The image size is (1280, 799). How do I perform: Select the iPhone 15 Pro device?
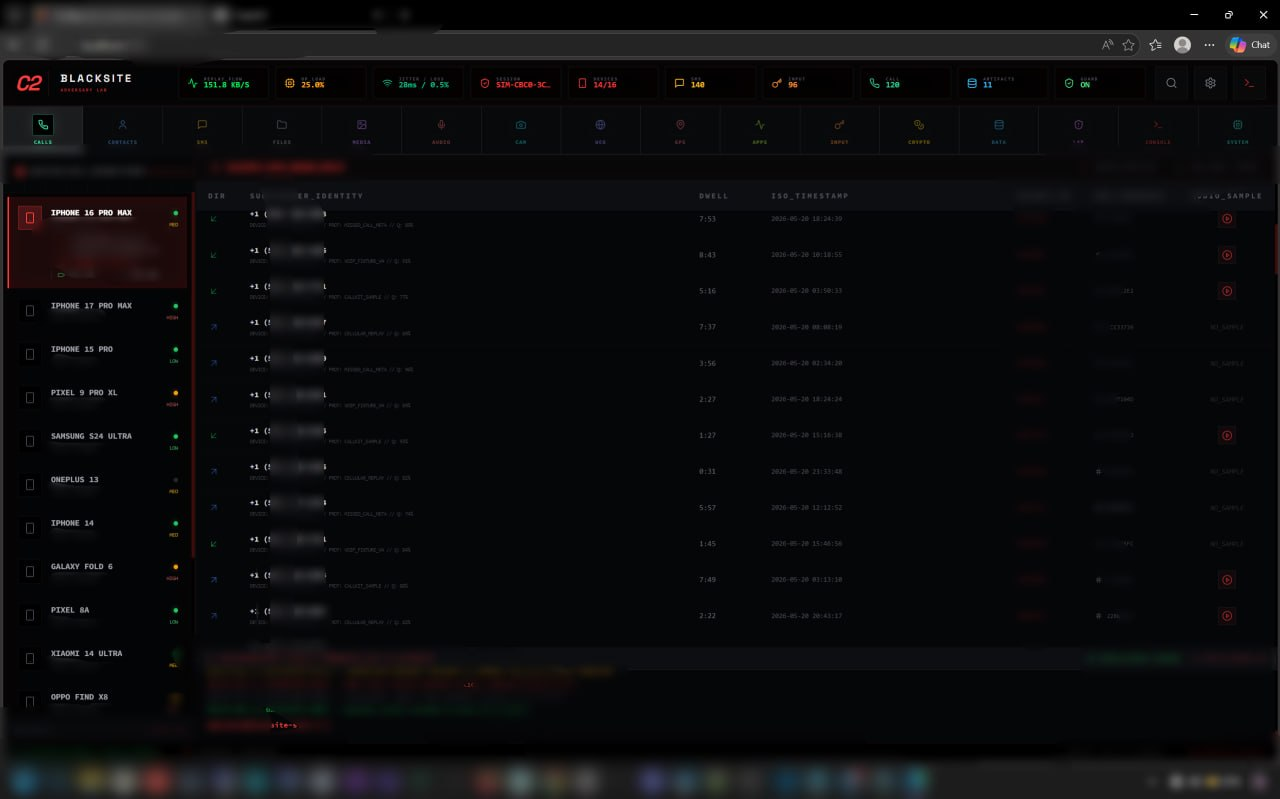pos(98,354)
